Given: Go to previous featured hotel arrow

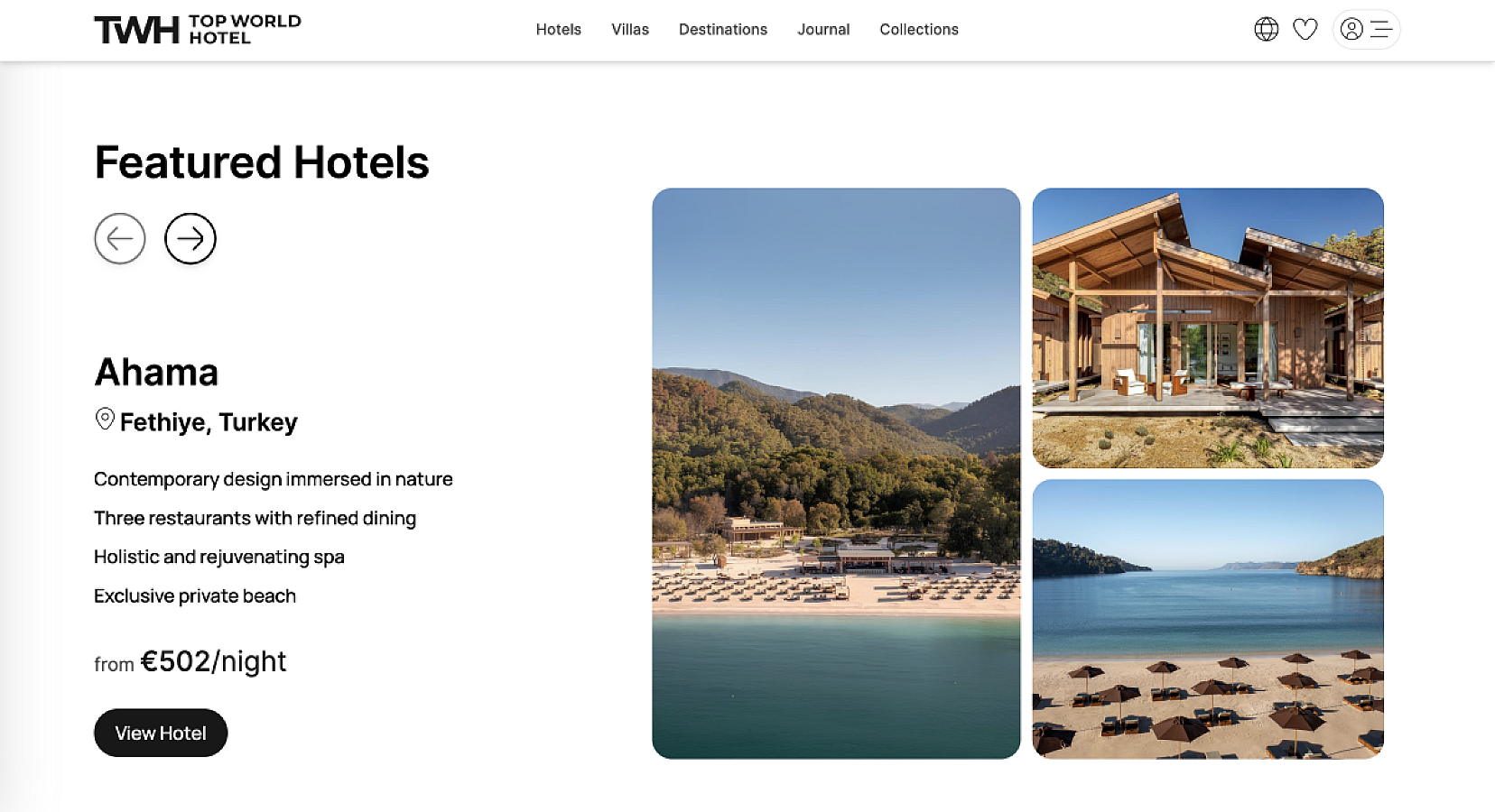Looking at the screenshot, I should 120,238.
